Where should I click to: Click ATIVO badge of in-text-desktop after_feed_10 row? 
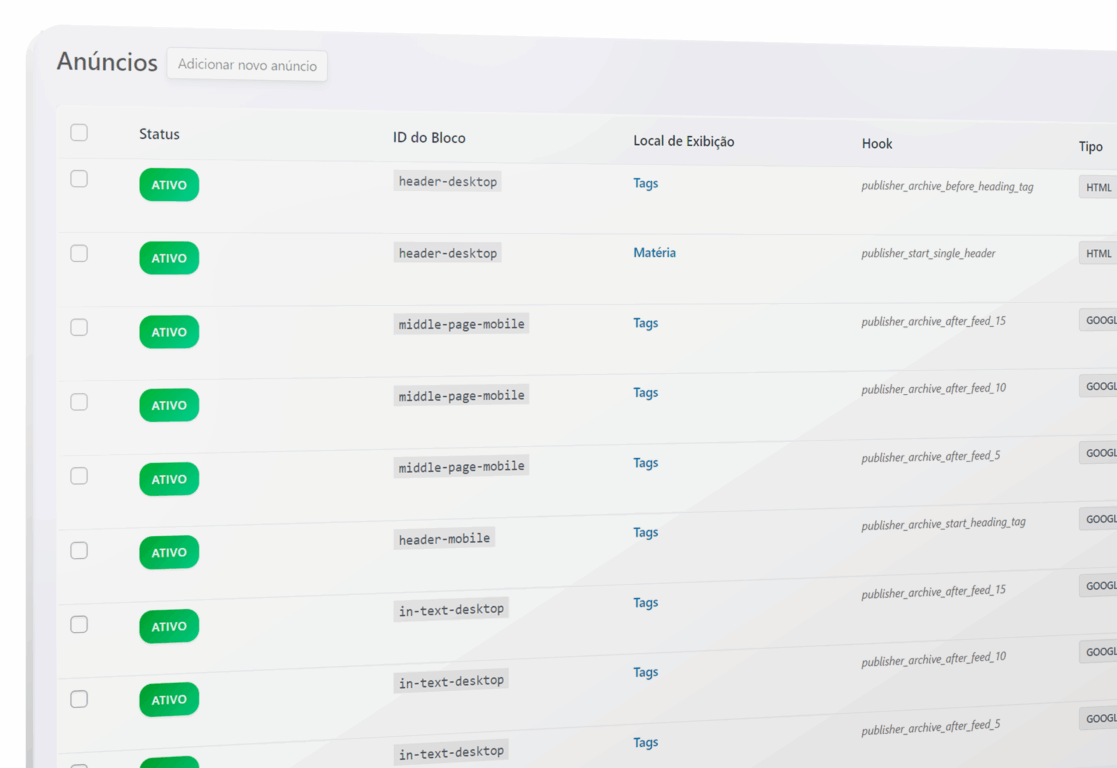[169, 700]
